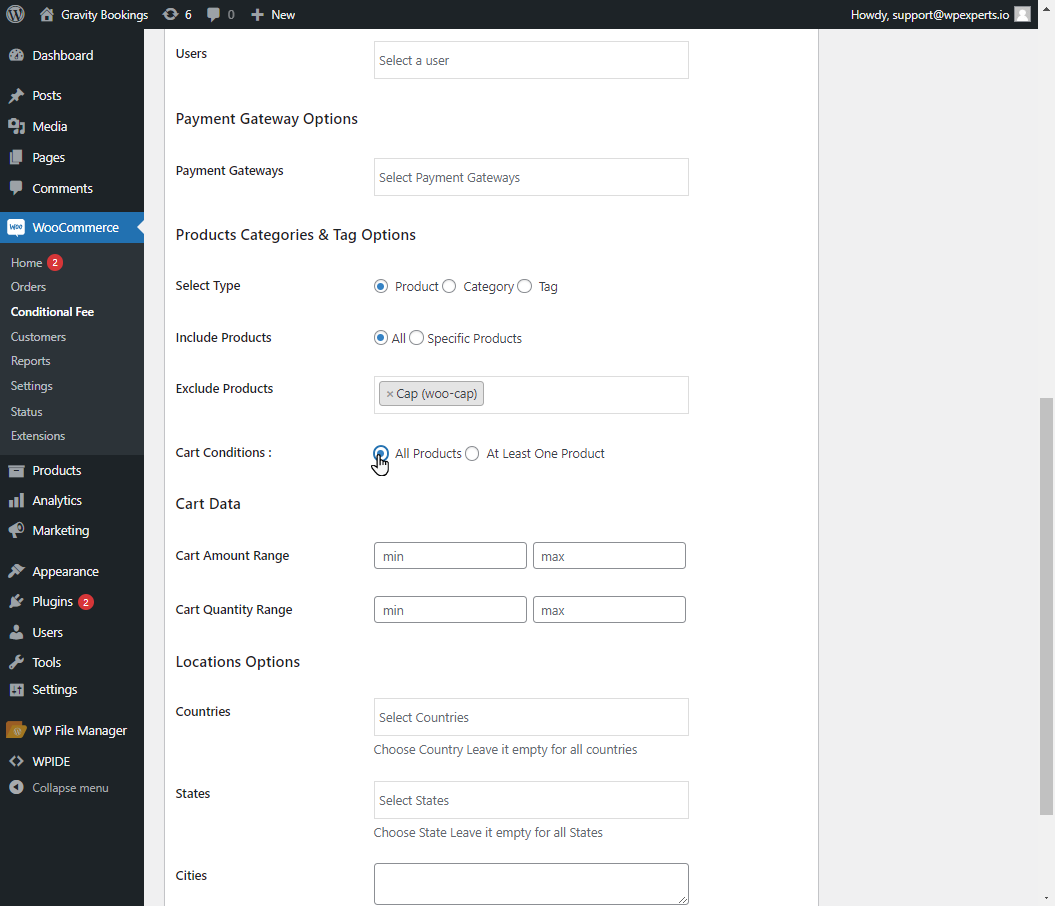Select the Category radio for Select Type

(449, 287)
